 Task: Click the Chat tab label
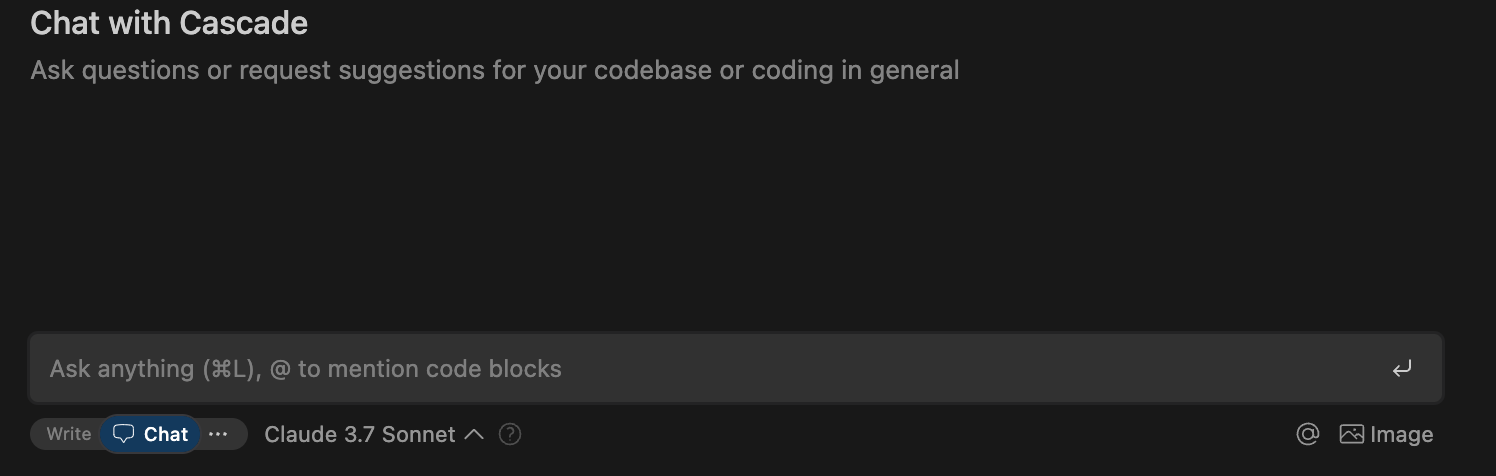166,434
